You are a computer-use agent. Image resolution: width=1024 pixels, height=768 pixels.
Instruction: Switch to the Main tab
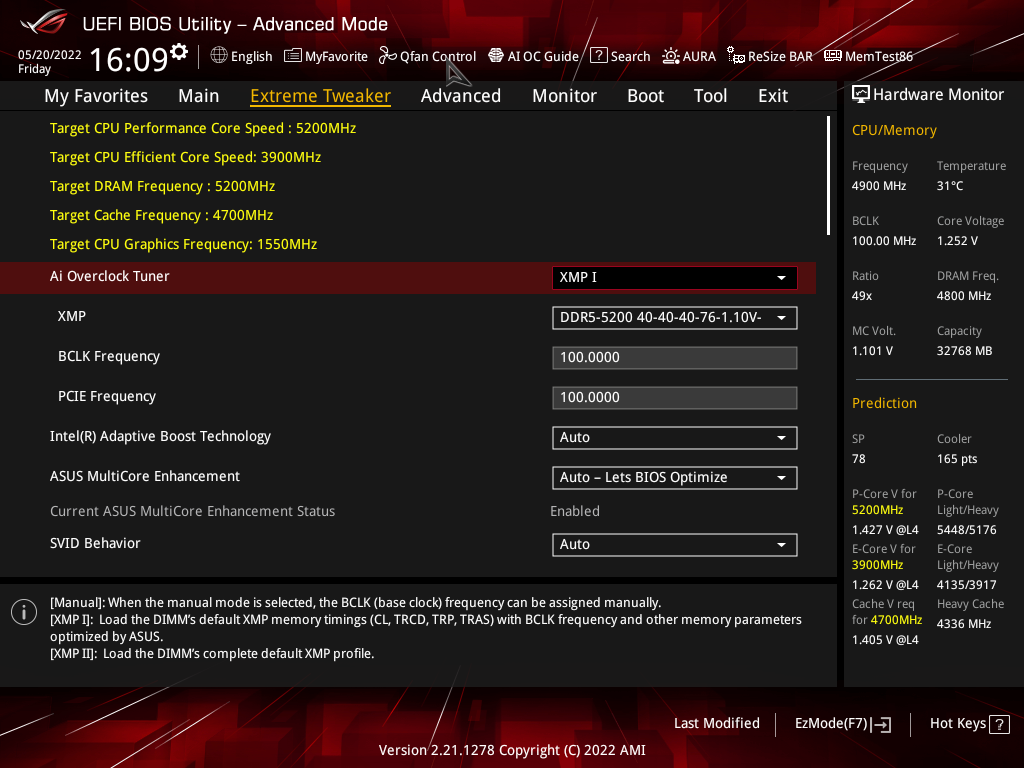pos(199,96)
